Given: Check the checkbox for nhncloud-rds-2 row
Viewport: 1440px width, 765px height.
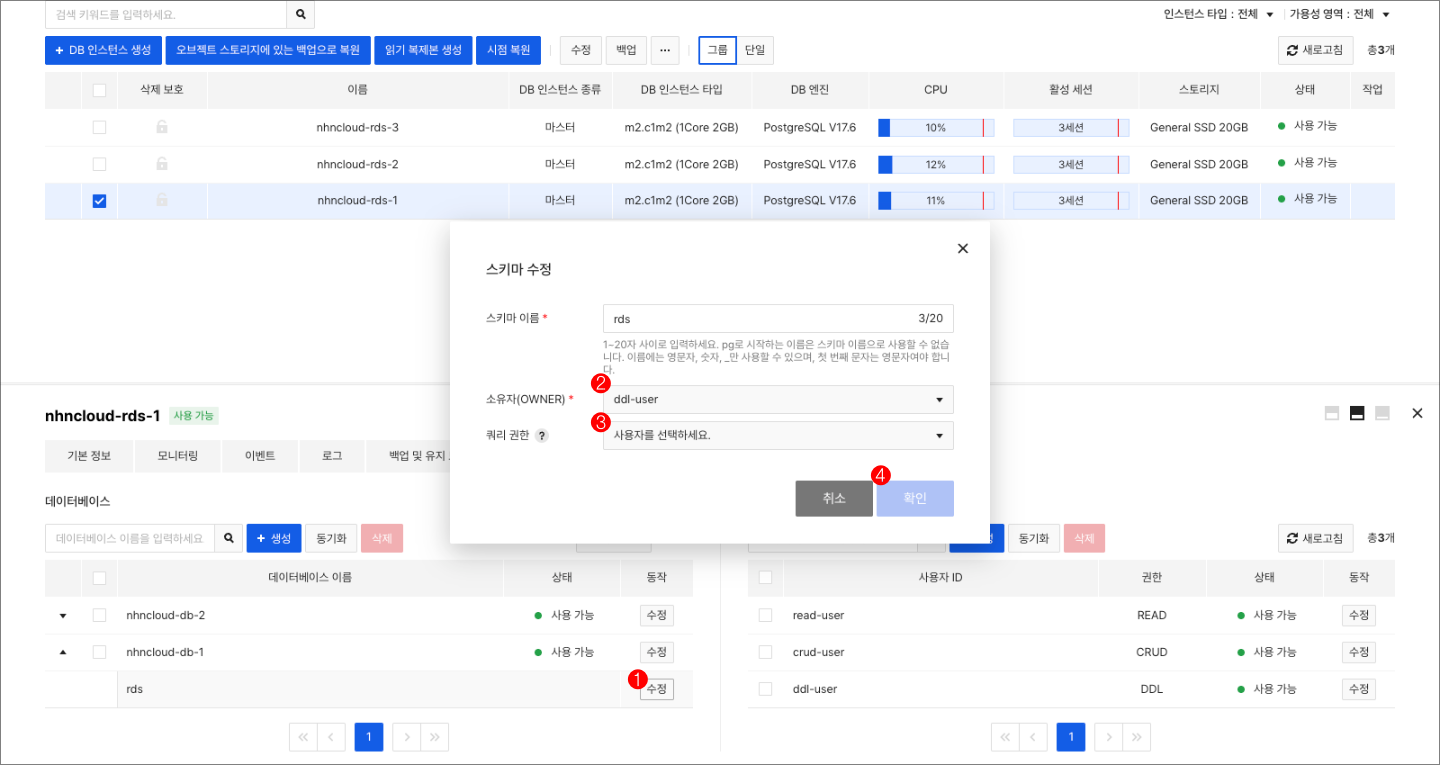Looking at the screenshot, I should (98, 163).
